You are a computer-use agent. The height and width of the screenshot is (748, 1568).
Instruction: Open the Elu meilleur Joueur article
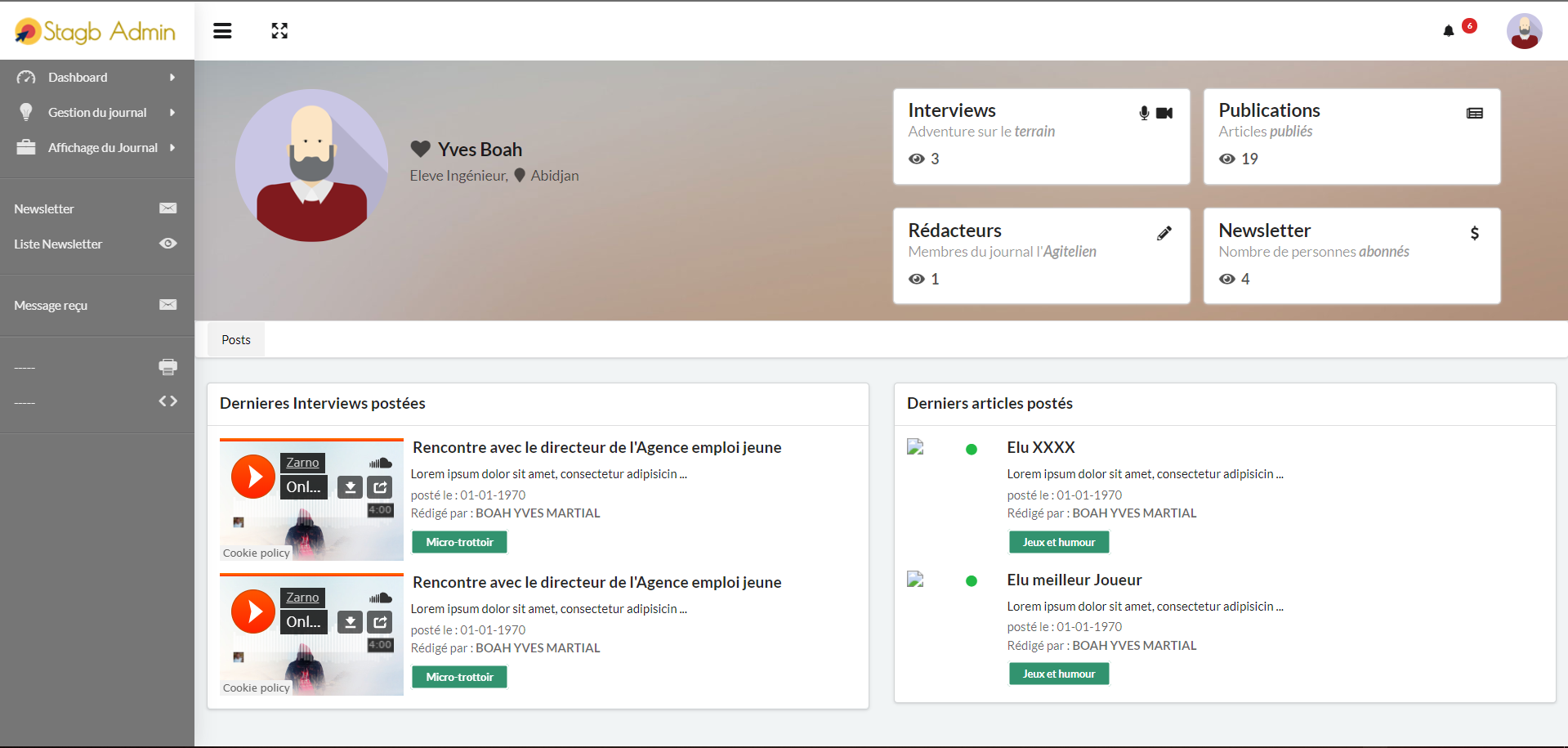click(1074, 580)
